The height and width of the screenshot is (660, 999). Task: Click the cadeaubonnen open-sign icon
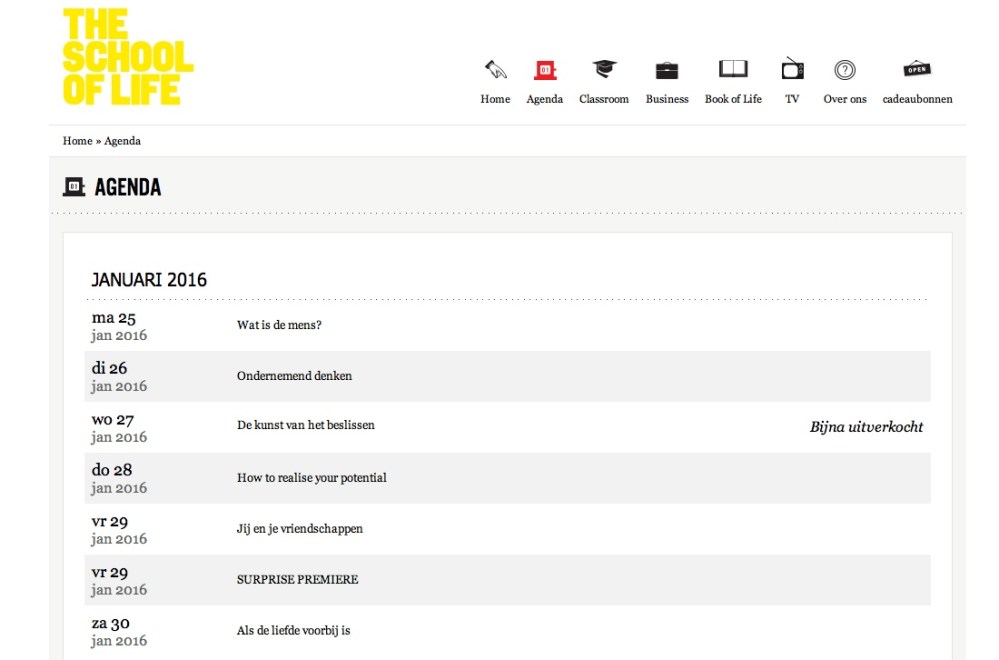coord(917,70)
